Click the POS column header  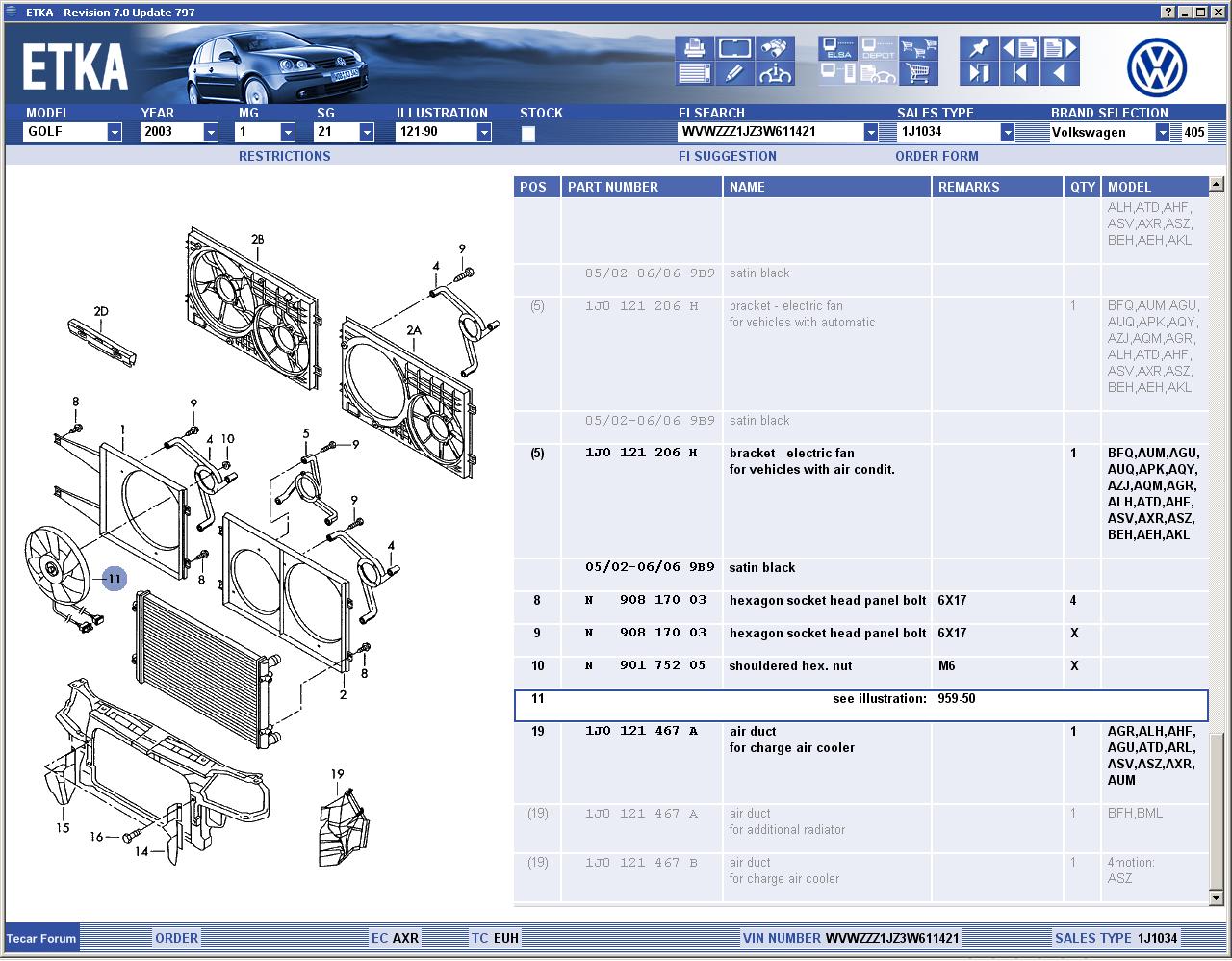point(537,187)
